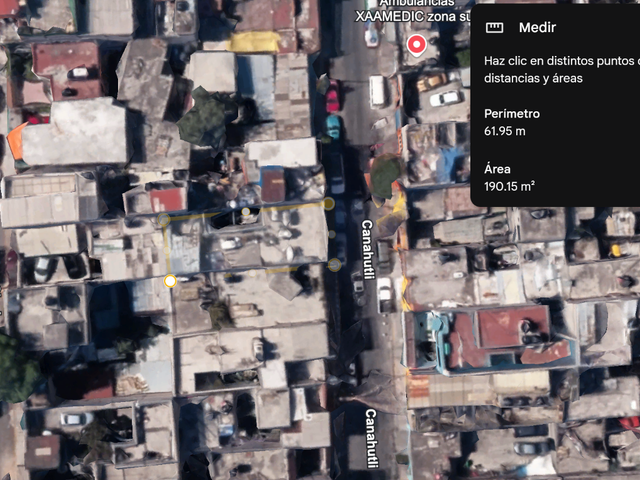
Task: Click the ruler icon beside Medir
Action: pyautogui.click(x=494, y=28)
